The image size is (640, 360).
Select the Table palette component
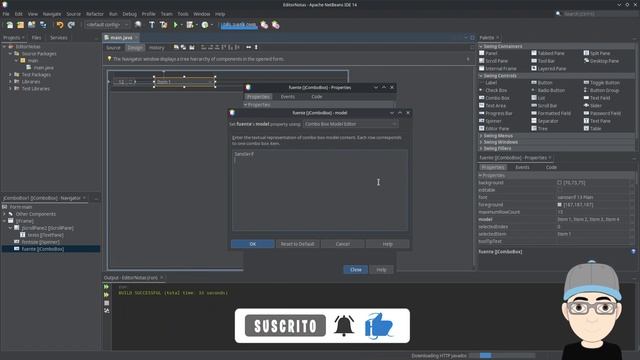593,129
